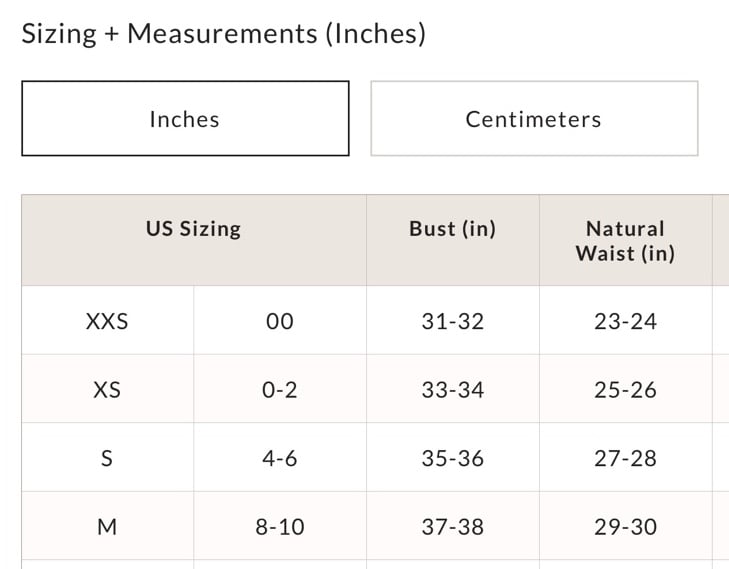Click the 27-28 waist measurement
This screenshot has width=729, height=569.
625,457
